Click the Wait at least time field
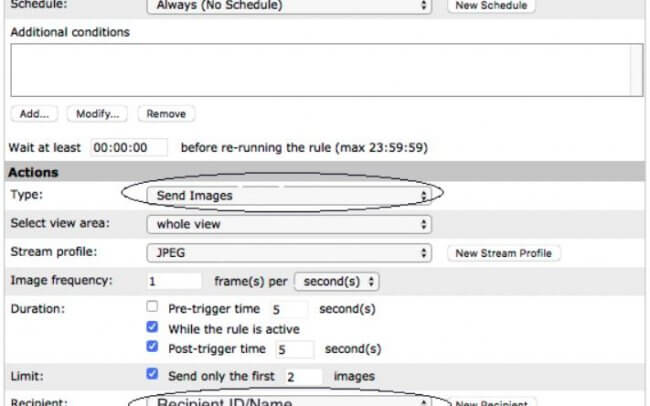Viewport: 650px width, 406px height. coord(129,148)
